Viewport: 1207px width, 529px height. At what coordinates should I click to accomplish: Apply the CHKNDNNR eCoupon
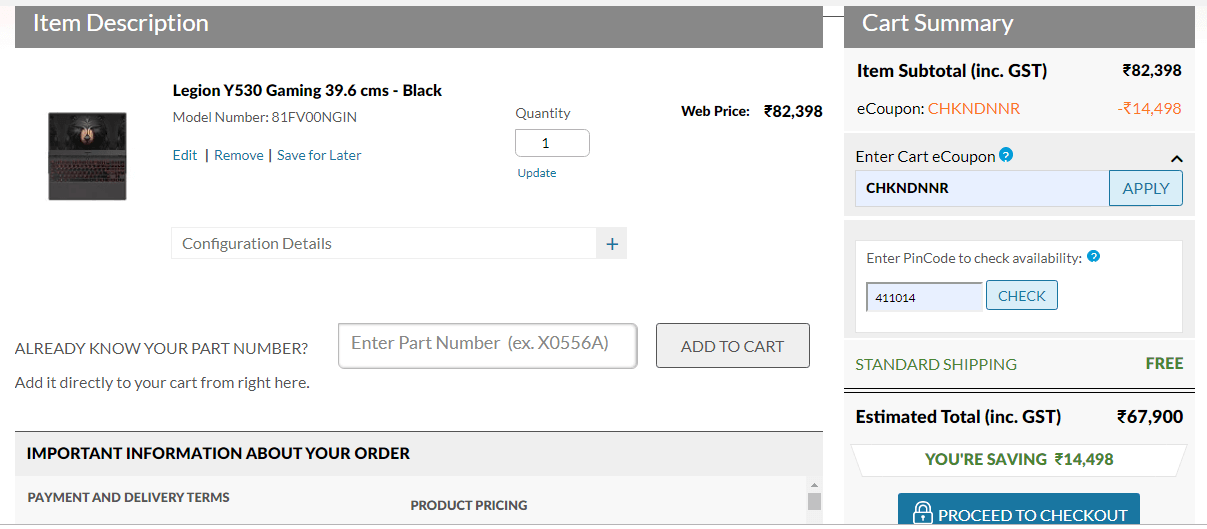[x=1146, y=188]
